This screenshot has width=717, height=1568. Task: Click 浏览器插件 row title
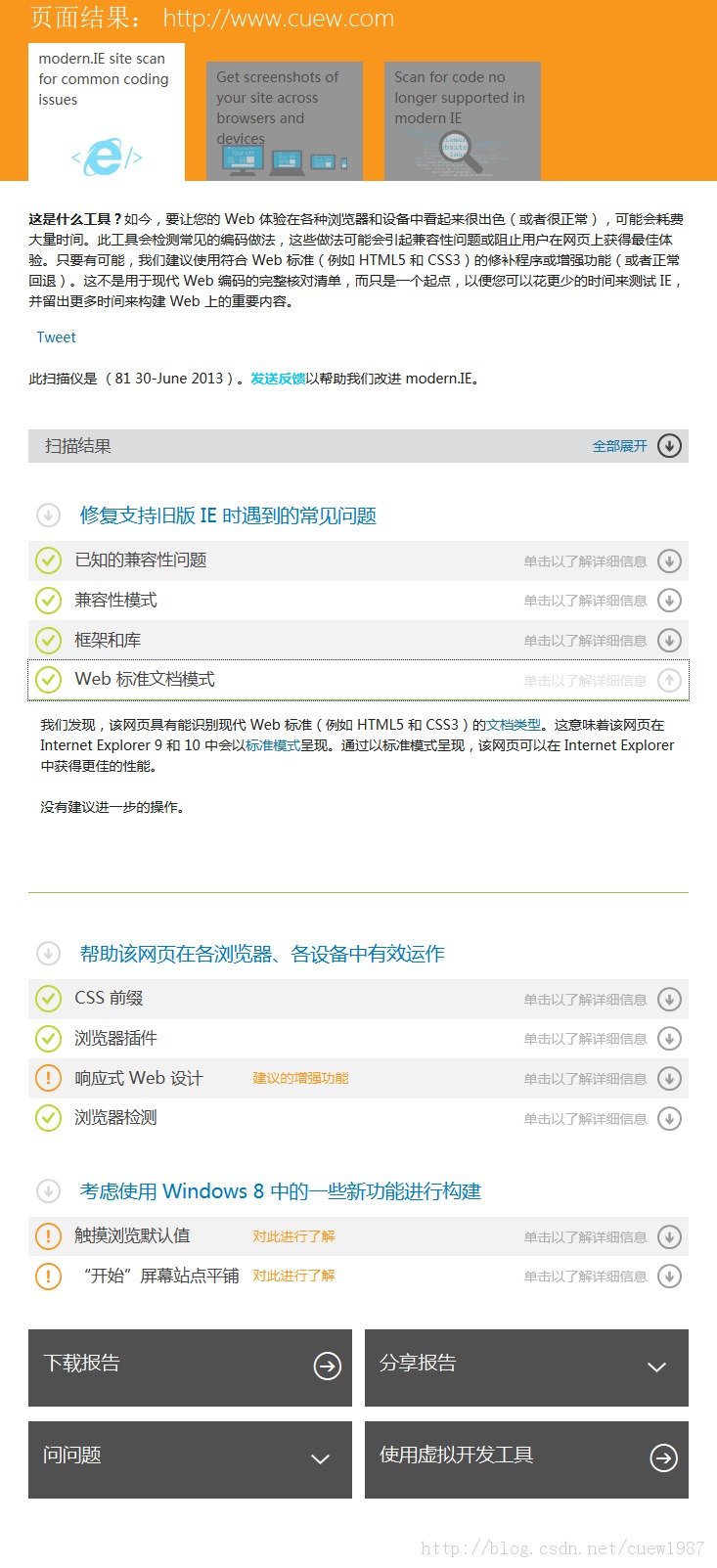[115, 1039]
